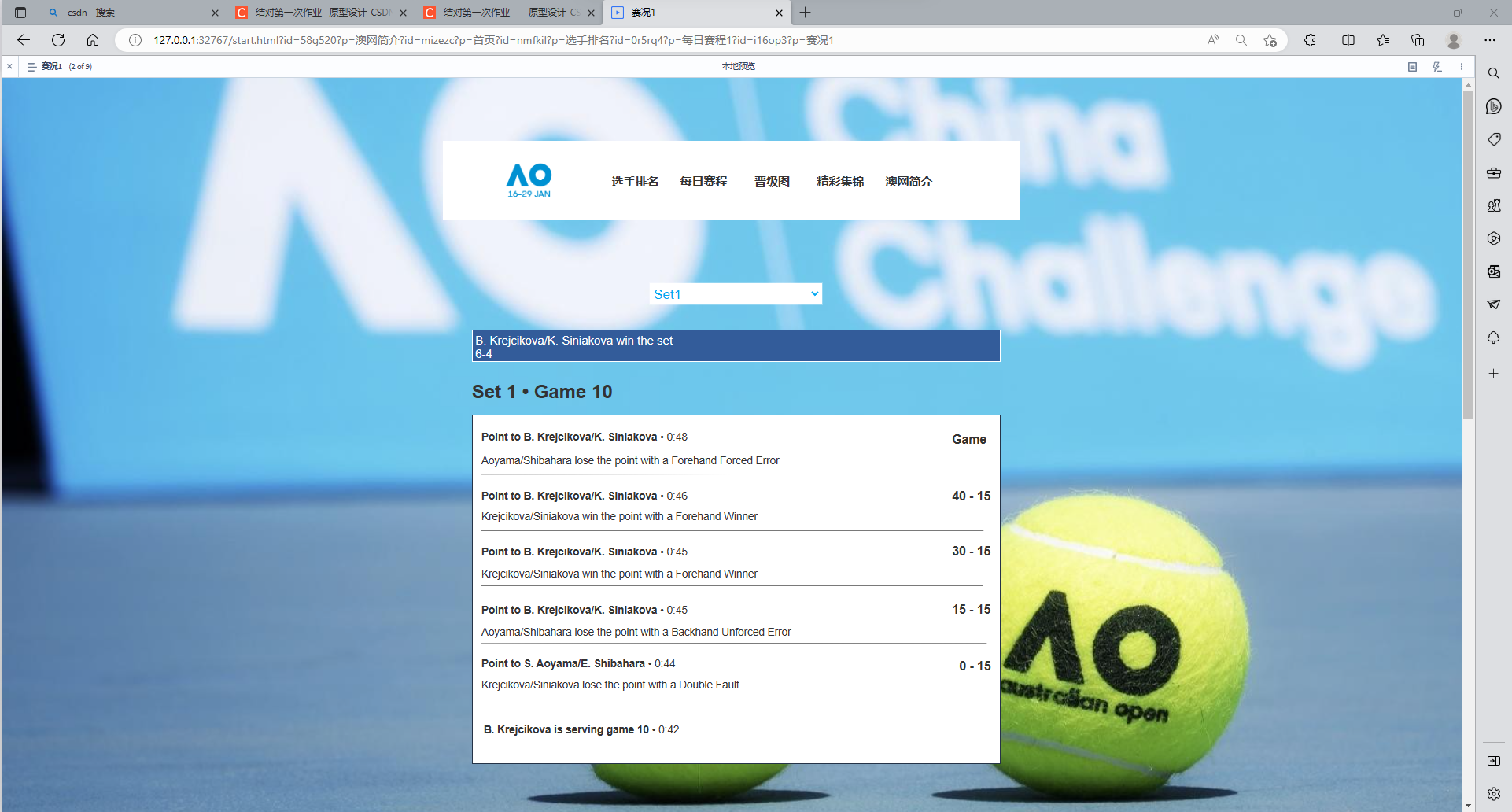Open the browser Extensions menu
Screen dimensions: 1512x812
pos(1310,40)
